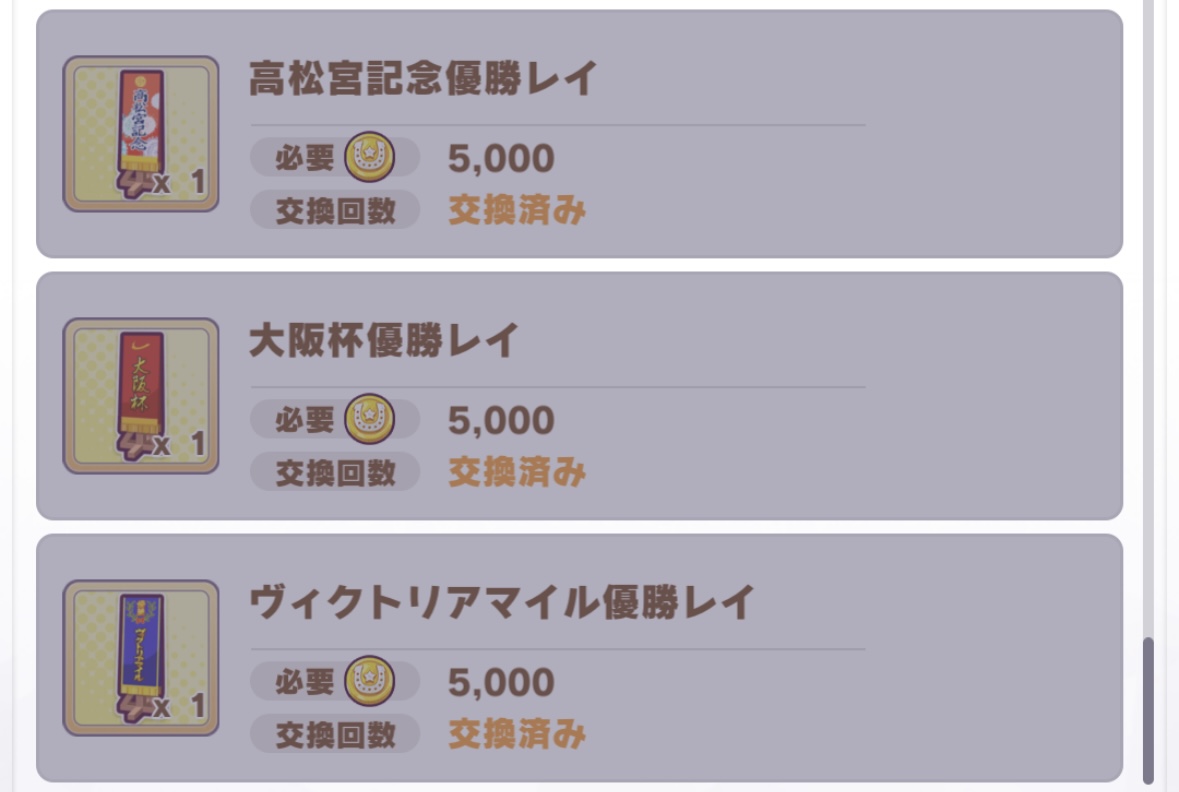Click the gold coin icon for ヴィクトリアマイル優勝レイ
The image size is (1179, 792).
pos(370,682)
